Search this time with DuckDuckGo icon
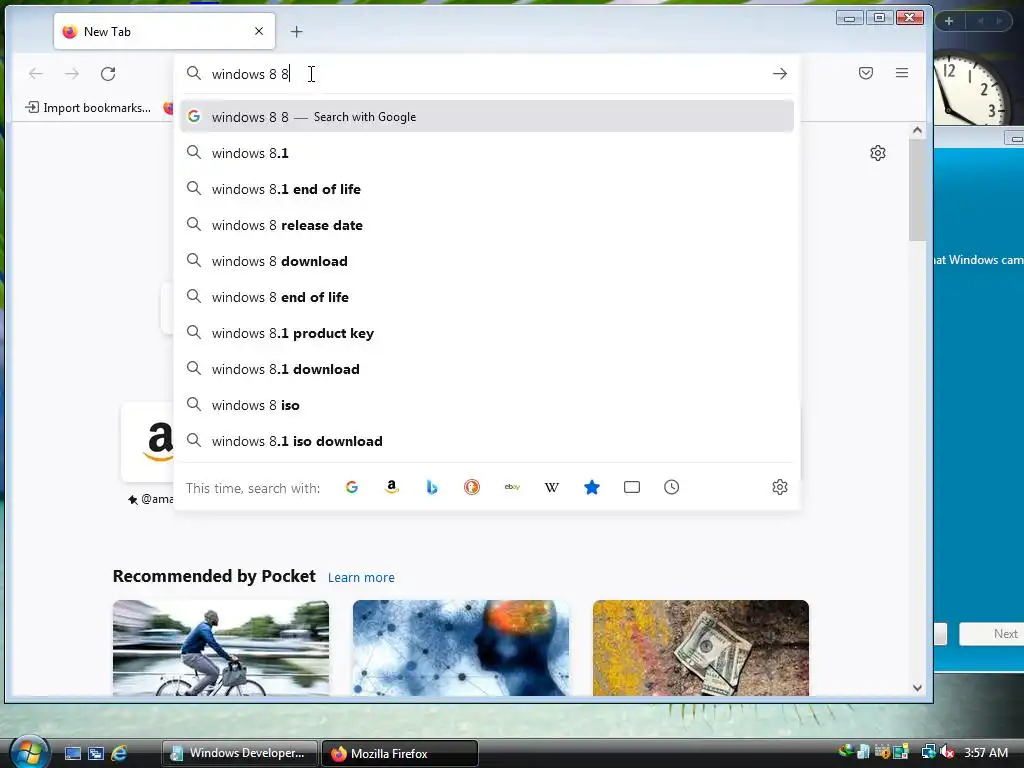The width and height of the screenshot is (1024, 768). point(472,487)
